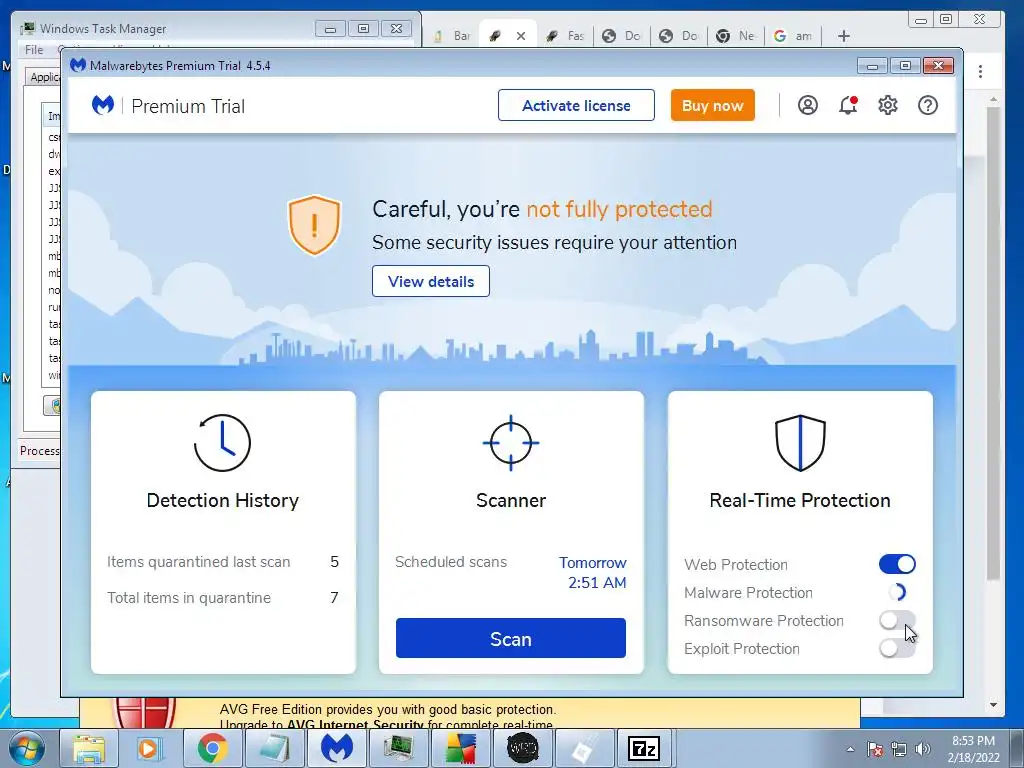Open Windows Media Player taskbar icon
This screenshot has height=768, width=1024.
point(149,748)
